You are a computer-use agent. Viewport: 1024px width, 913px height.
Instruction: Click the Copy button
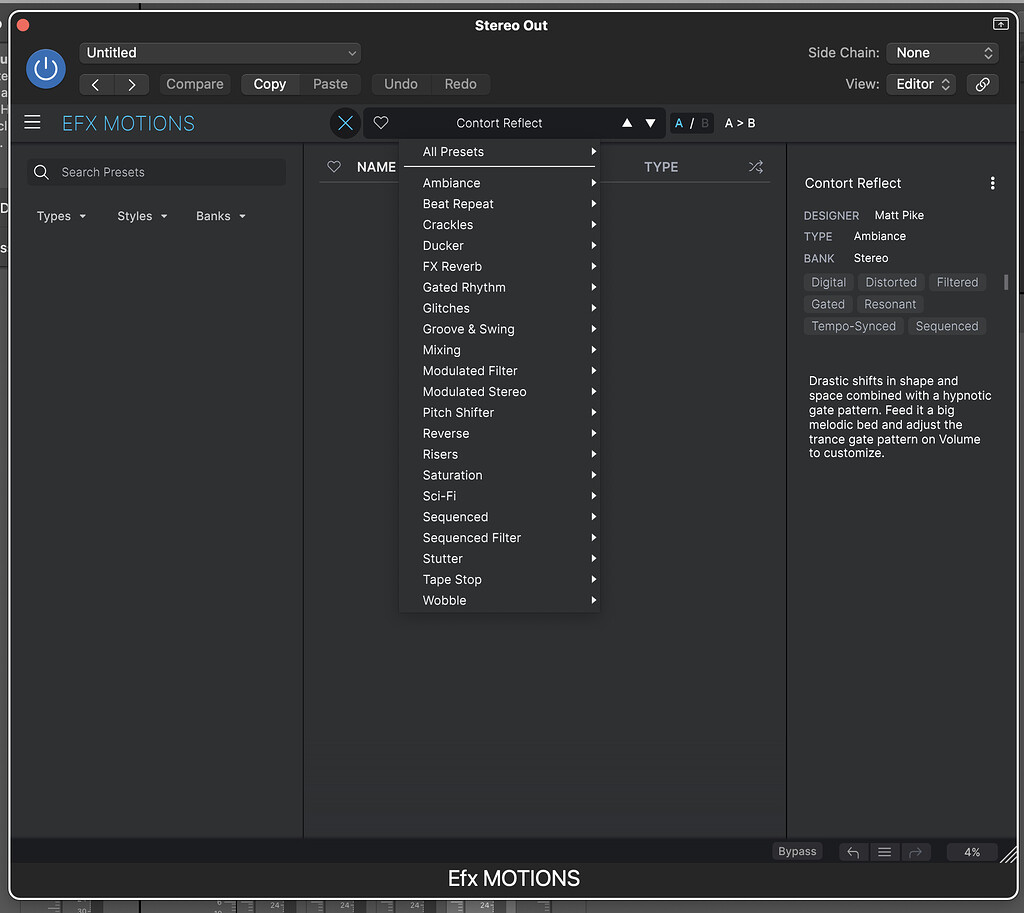[270, 84]
